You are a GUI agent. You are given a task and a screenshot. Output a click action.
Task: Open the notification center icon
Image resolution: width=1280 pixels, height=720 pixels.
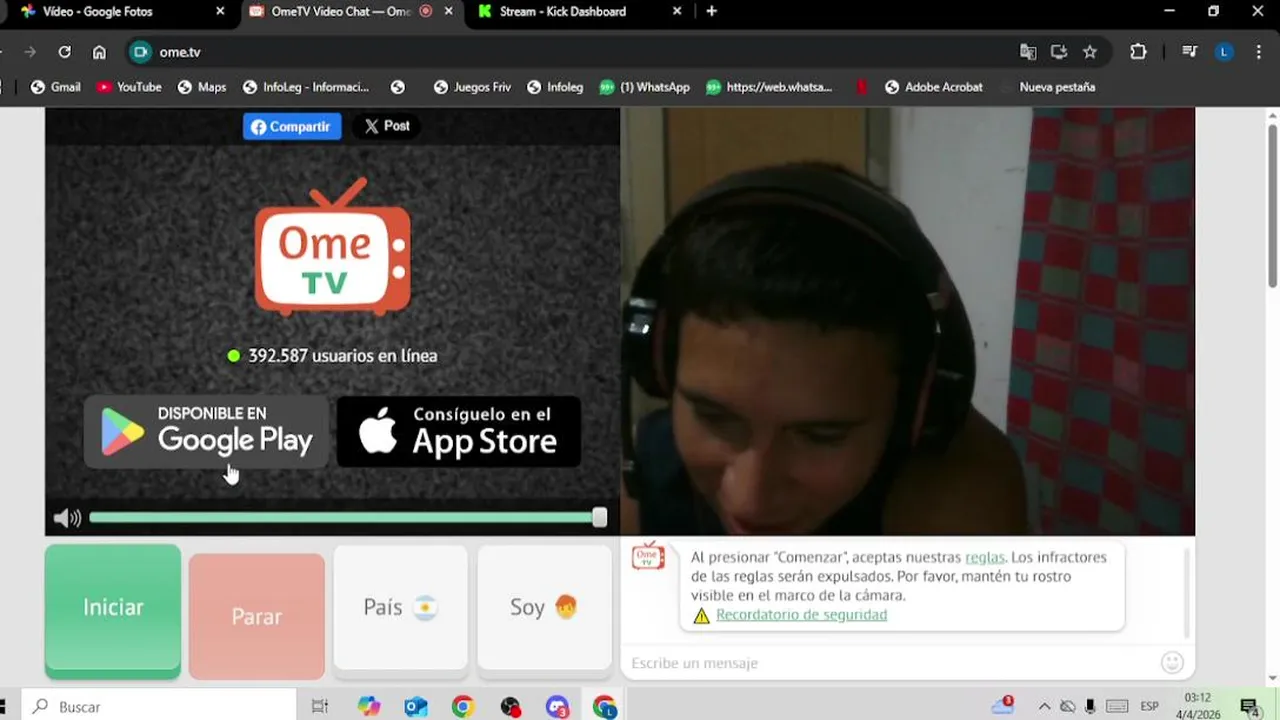click(x=1249, y=707)
